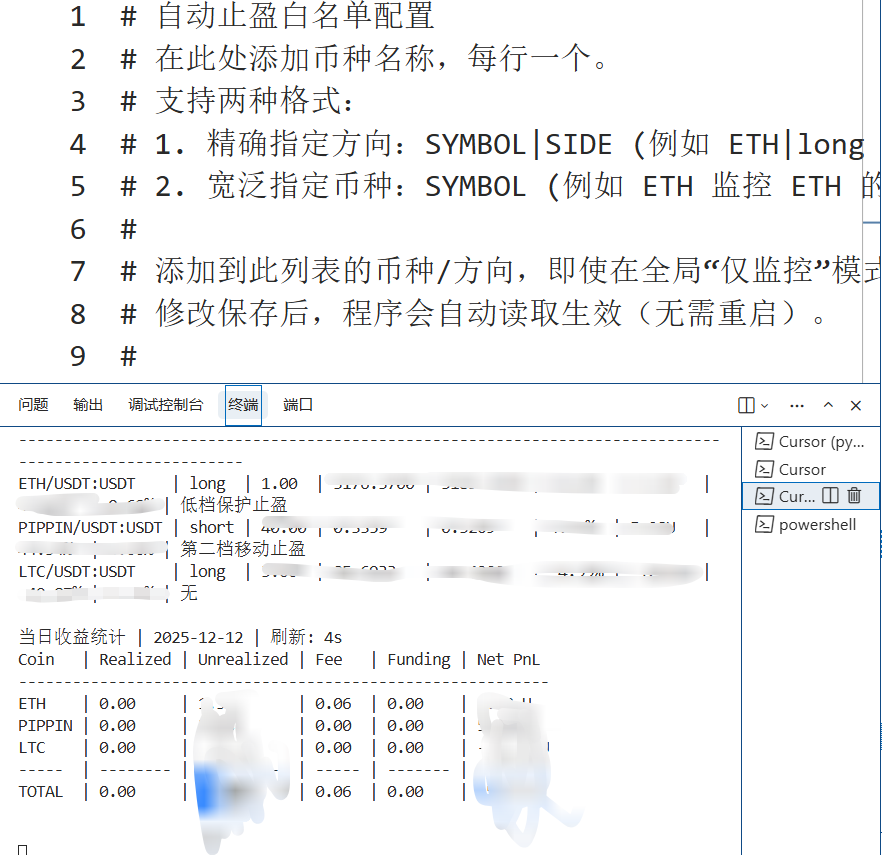Open the 问题 panel tab

(x=33, y=405)
